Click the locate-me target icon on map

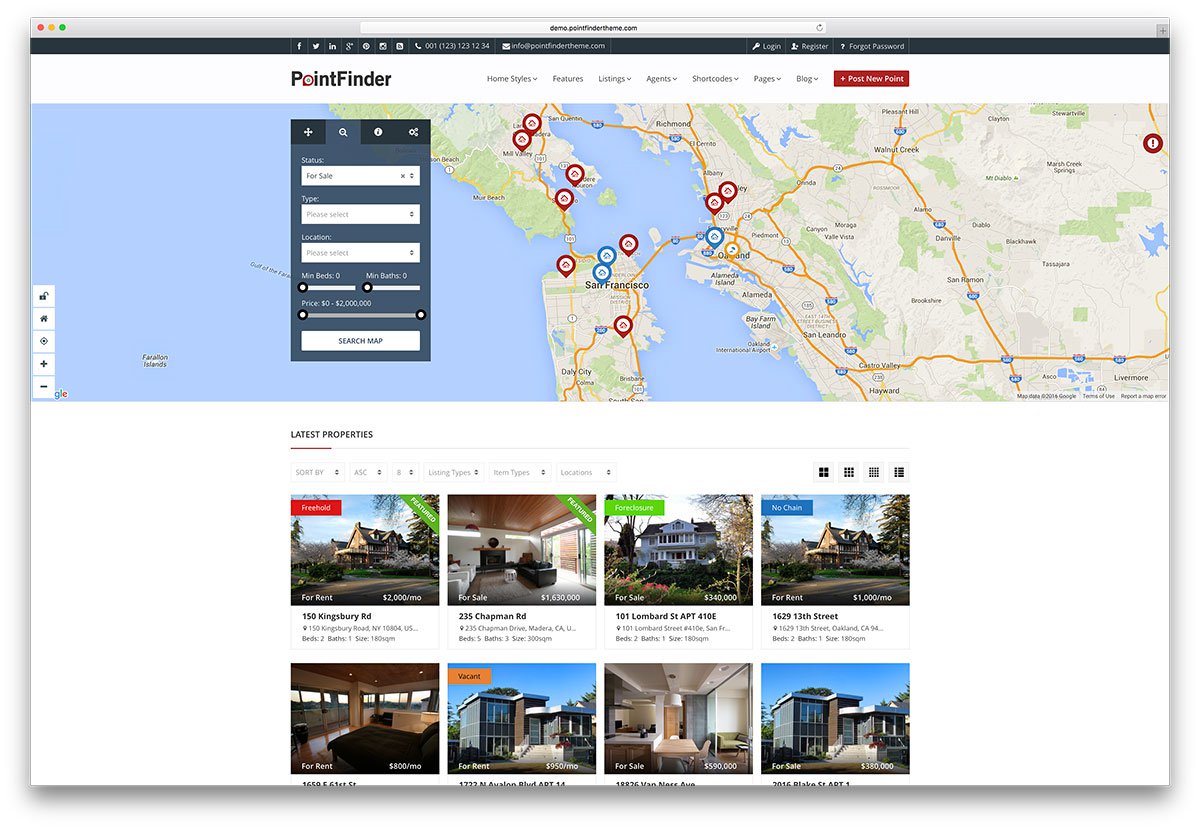[44, 341]
